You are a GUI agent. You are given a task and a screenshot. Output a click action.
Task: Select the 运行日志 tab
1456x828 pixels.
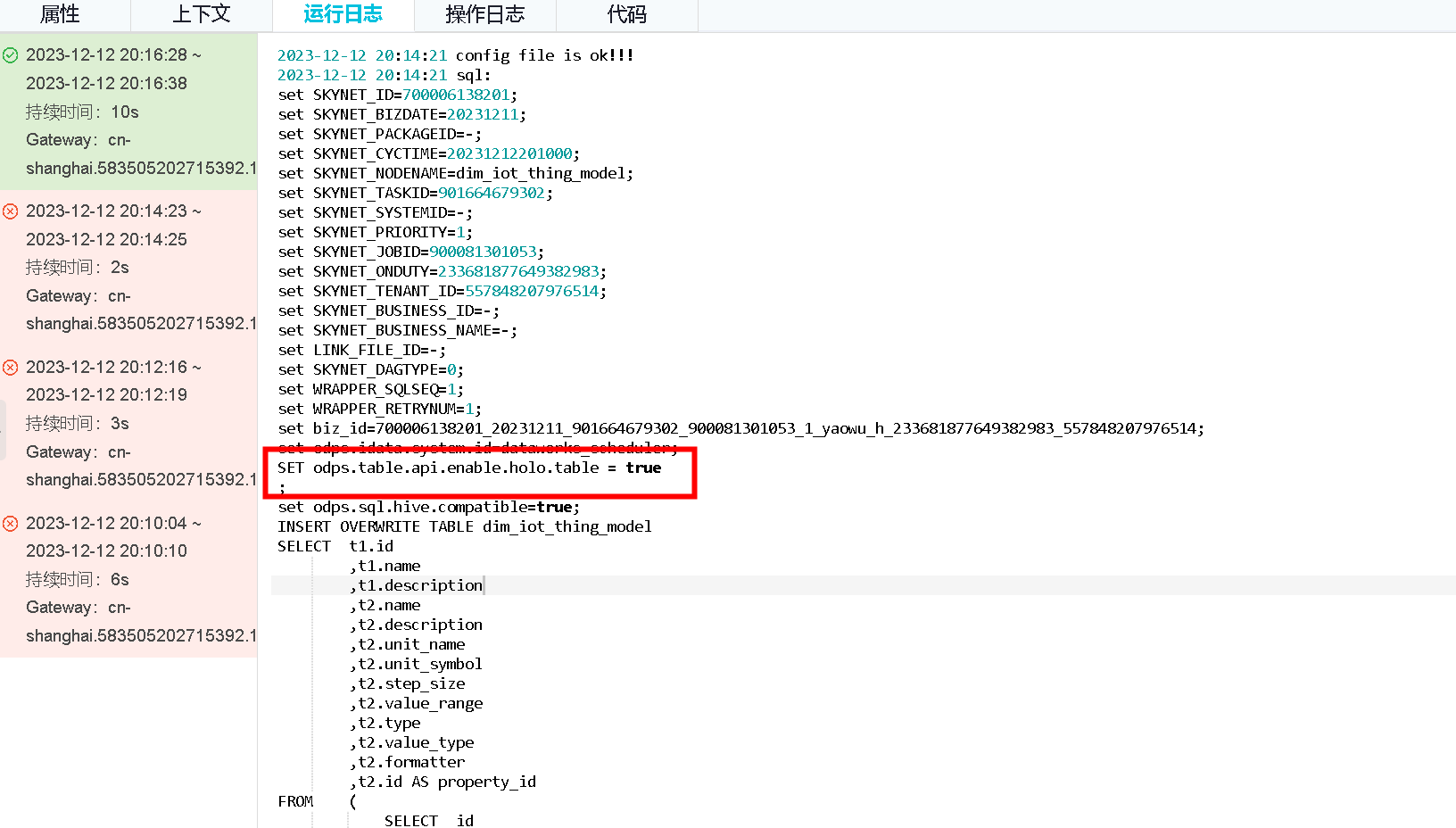pyautogui.click(x=343, y=14)
